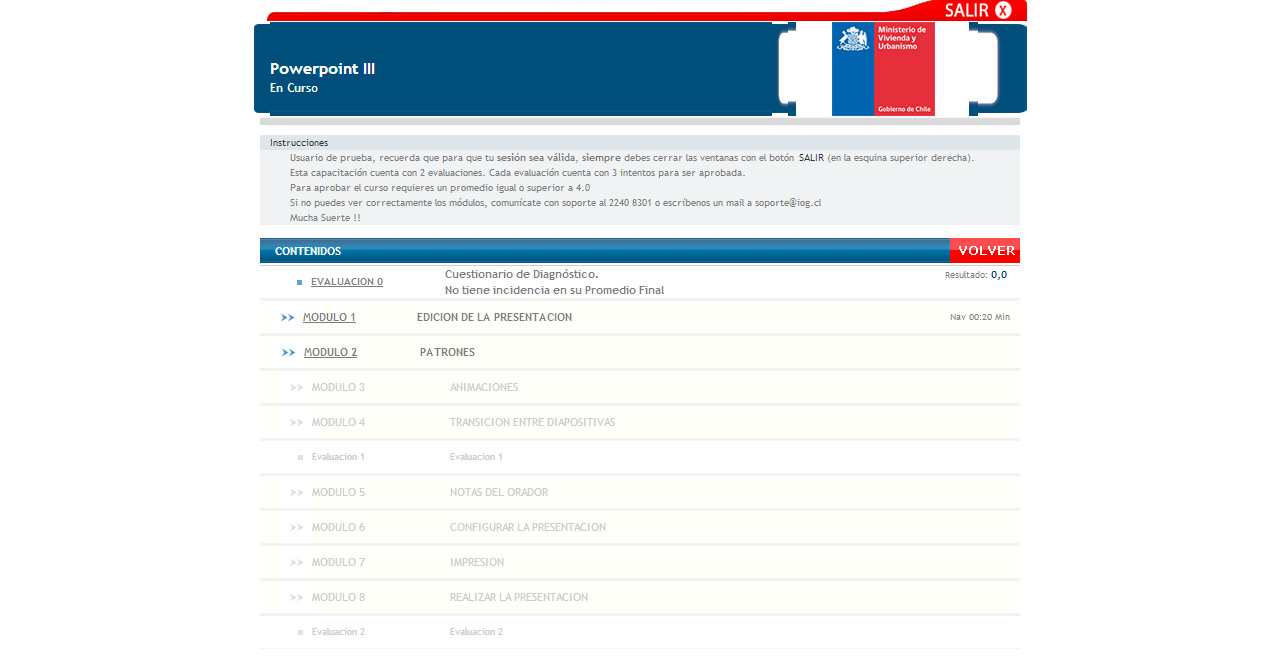This screenshot has width=1279, height=663.
Task: Click the NOTAS DEL ORADOR title
Action: pyautogui.click(x=499, y=492)
